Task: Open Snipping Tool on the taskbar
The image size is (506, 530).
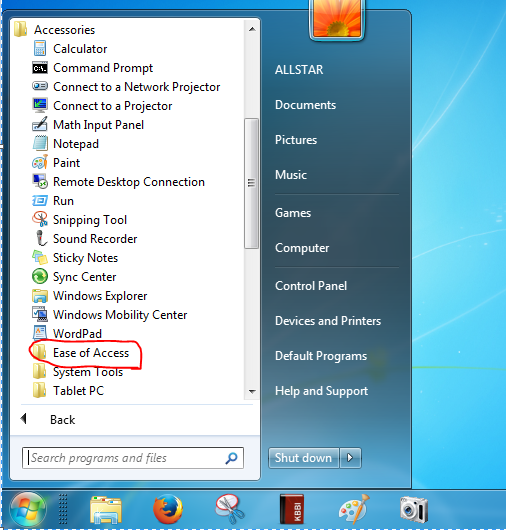Action: 230,509
